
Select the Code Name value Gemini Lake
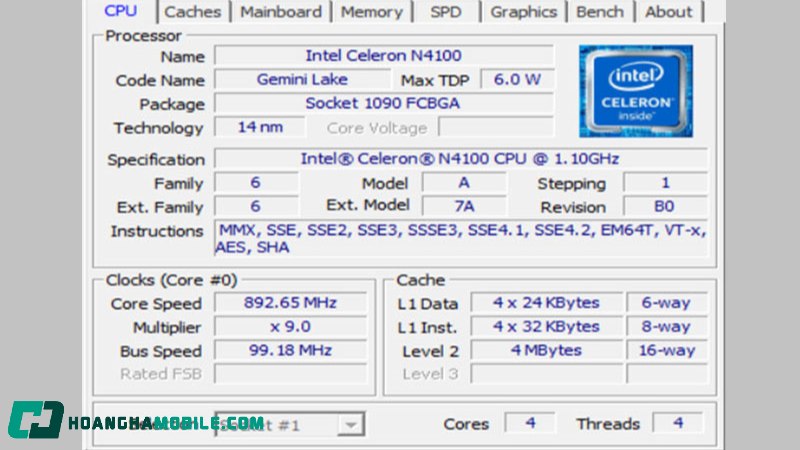click(x=303, y=80)
